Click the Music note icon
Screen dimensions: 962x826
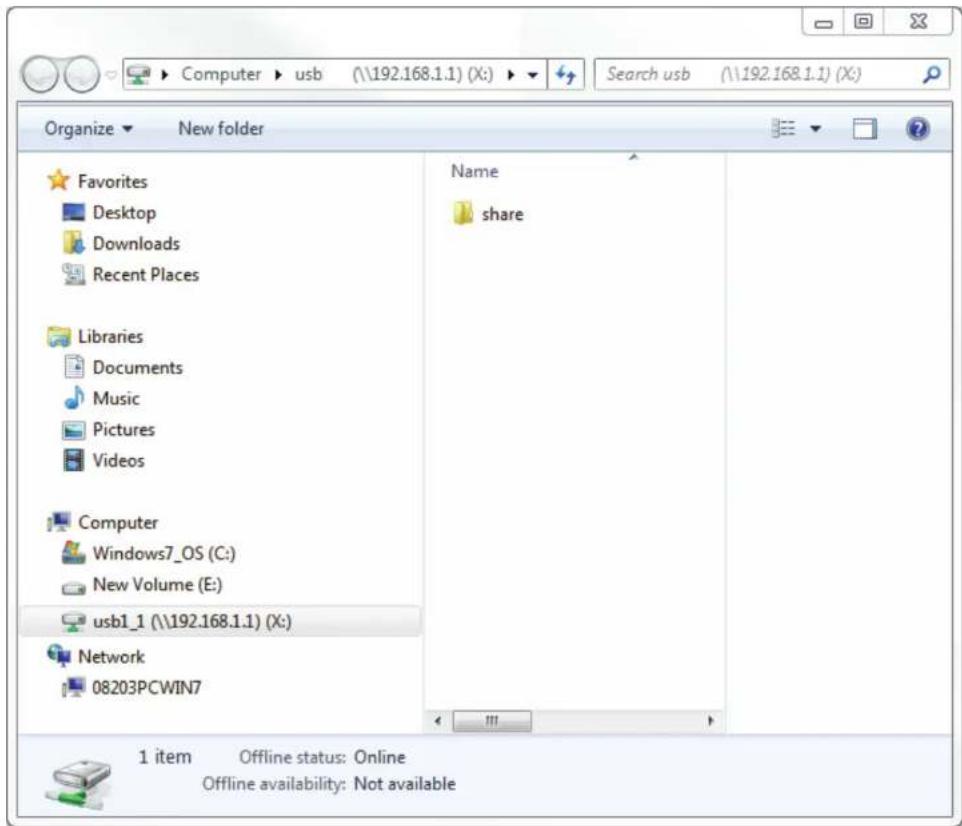pyautogui.click(x=74, y=398)
